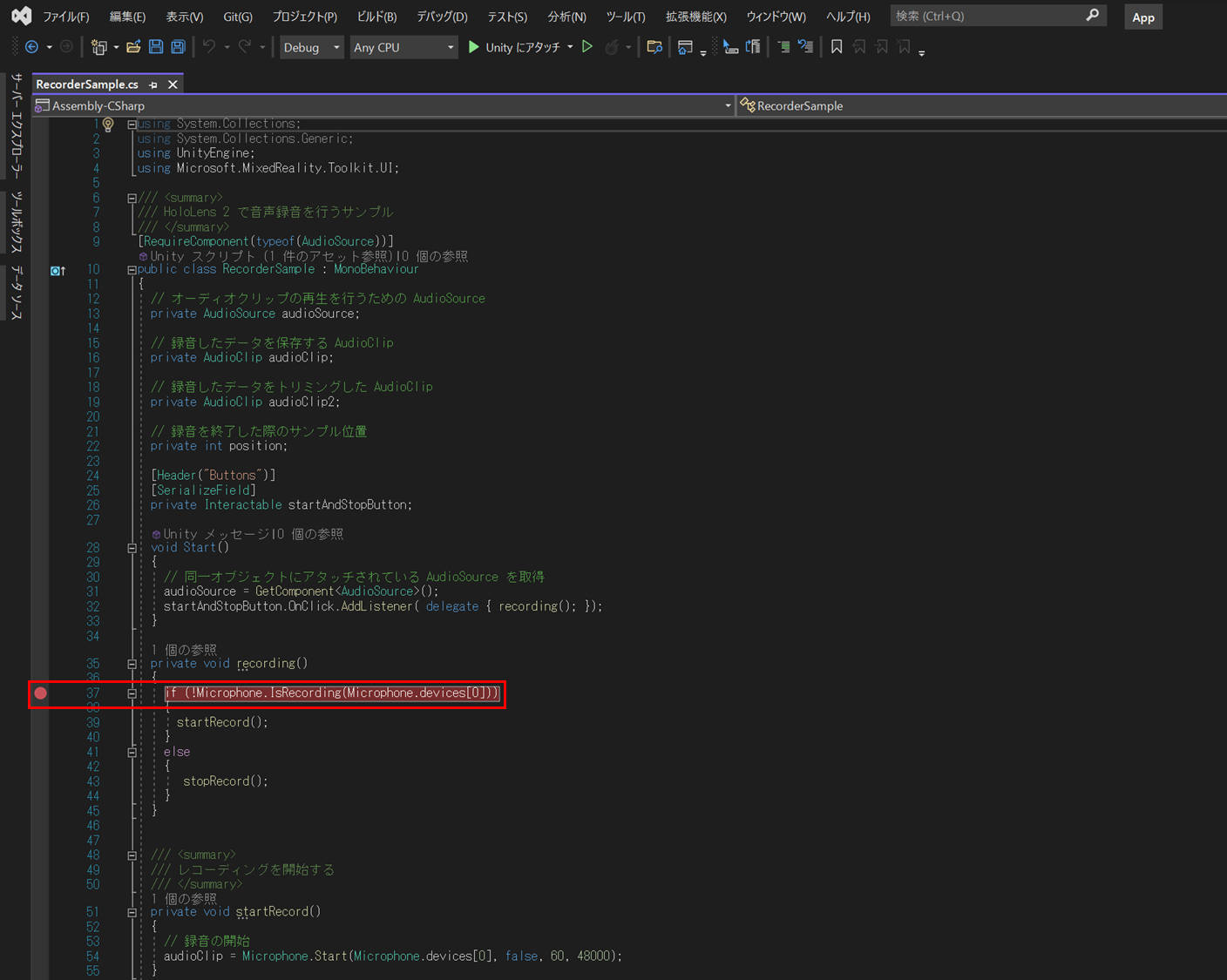Screen dimensions: 1227x980
Task: Open the Assembly-CSharp project dropdown
Action: tap(383, 105)
